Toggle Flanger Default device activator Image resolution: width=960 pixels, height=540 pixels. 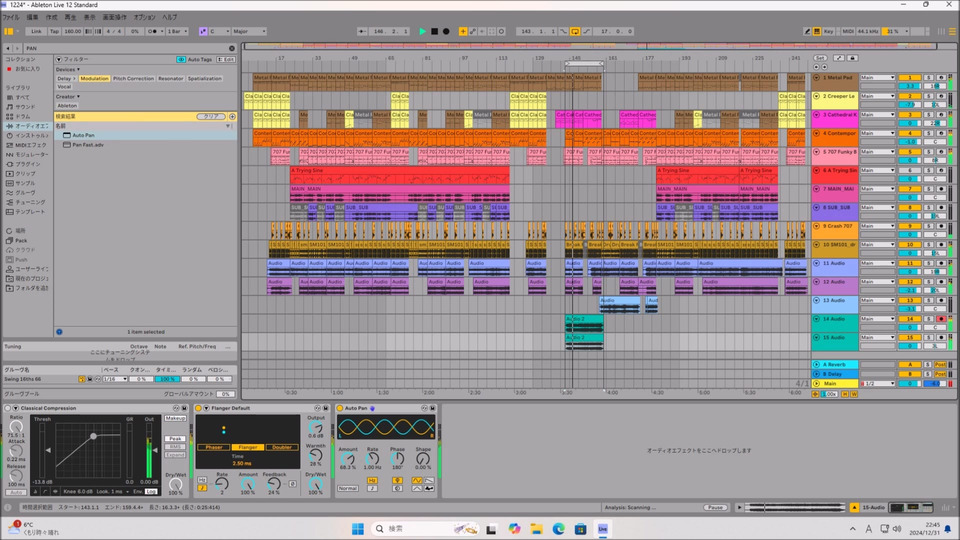(198, 408)
